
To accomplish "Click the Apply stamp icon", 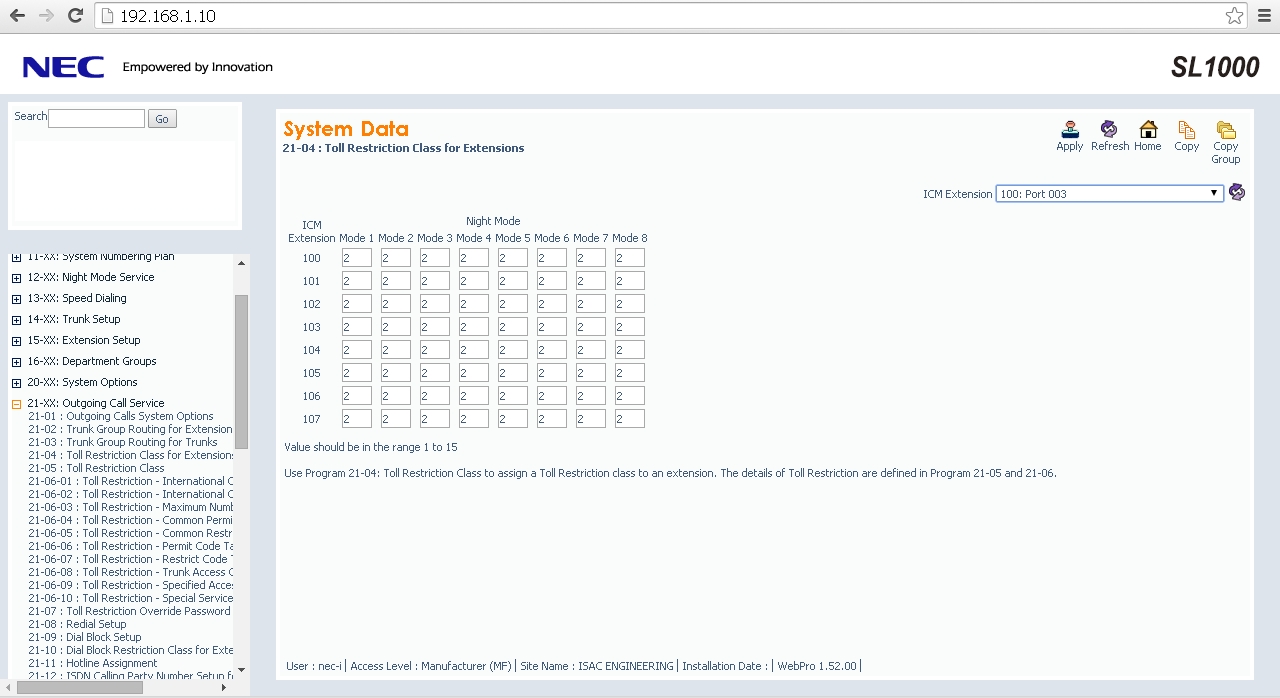I will [1069, 130].
